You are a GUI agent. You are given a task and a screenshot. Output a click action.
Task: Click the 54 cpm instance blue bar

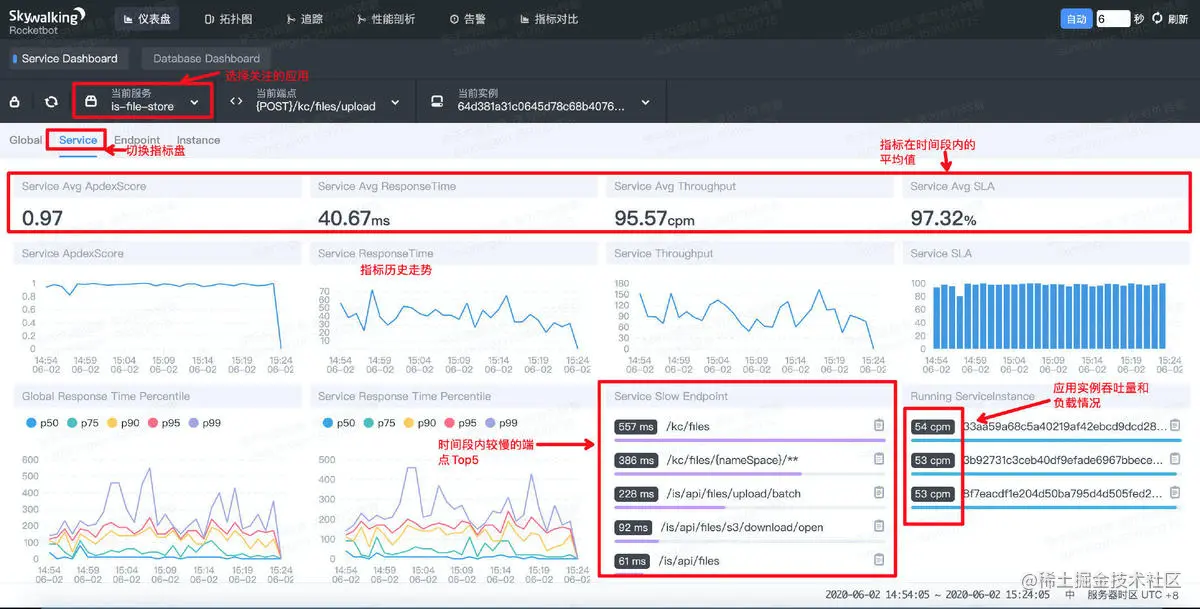pyautogui.click(x=1046, y=440)
